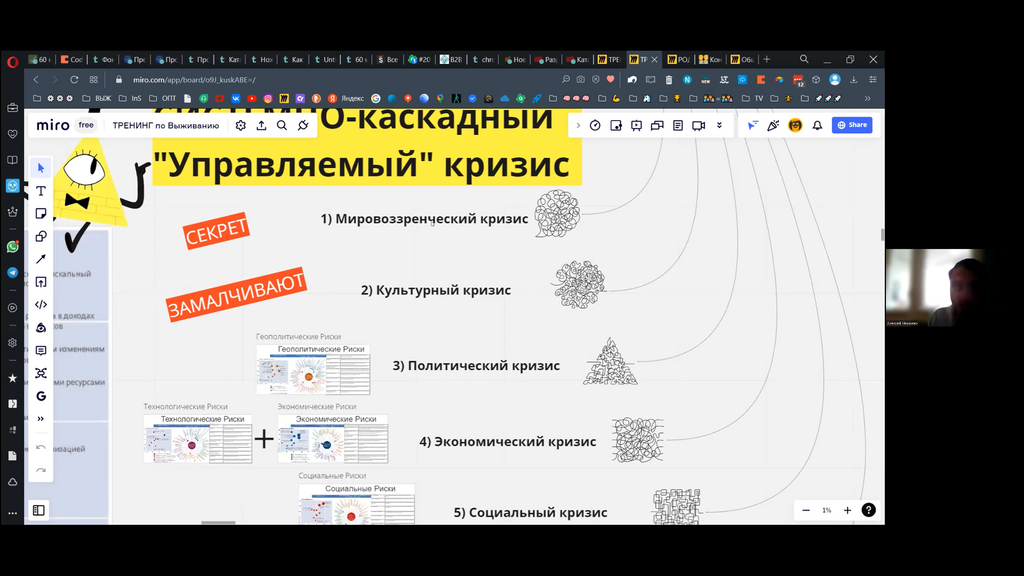Open the embed code tool
Viewport: 1024px width, 576px height.
[x=40, y=304]
